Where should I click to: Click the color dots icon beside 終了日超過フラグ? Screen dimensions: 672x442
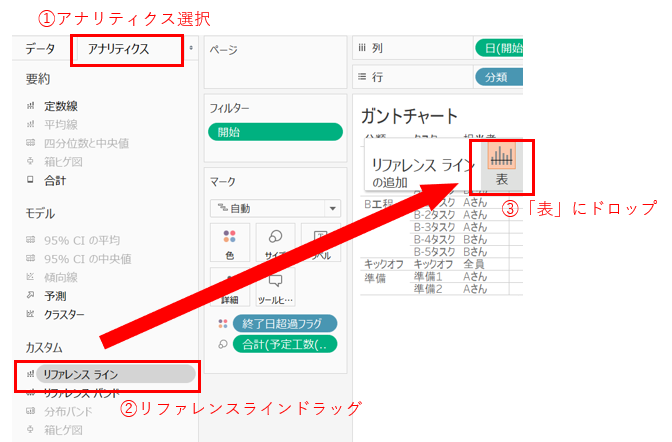coord(223,324)
